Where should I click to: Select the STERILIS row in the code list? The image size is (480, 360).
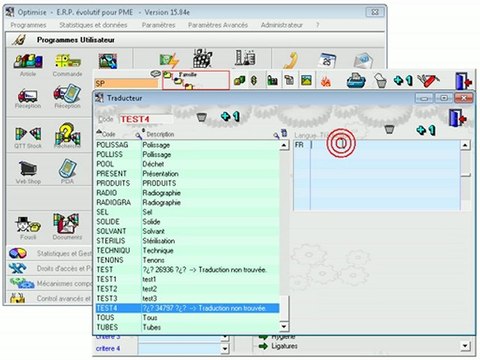tap(187, 241)
